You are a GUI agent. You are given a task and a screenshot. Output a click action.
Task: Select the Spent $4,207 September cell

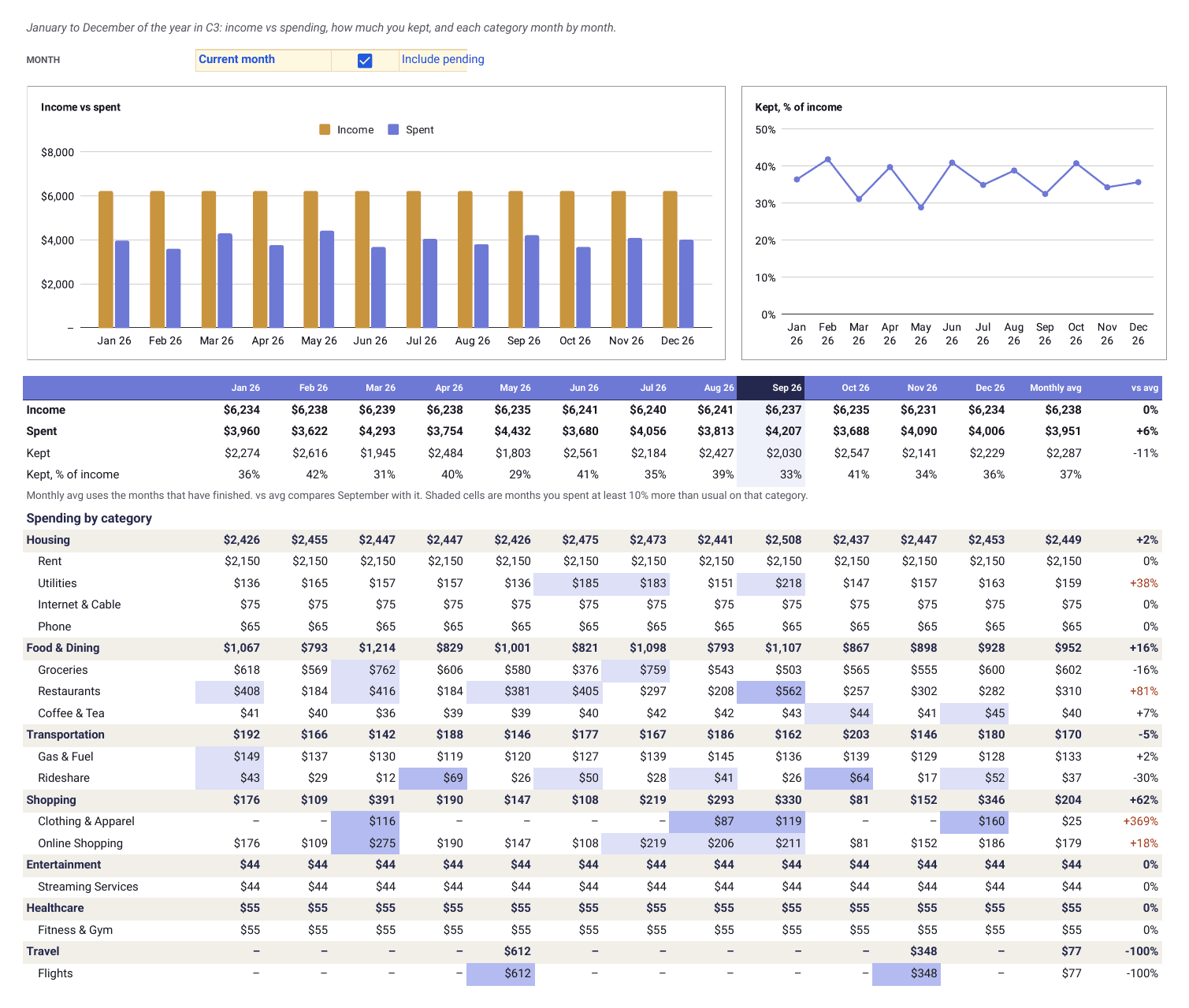[771, 431]
